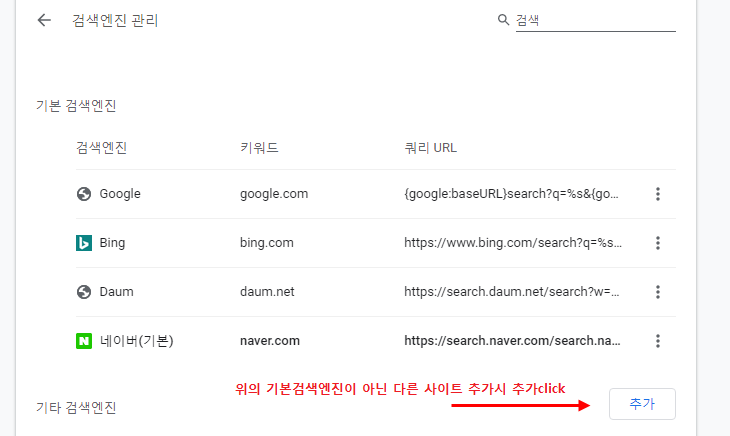
Task: Open more actions menu for Google
Action: (658, 194)
